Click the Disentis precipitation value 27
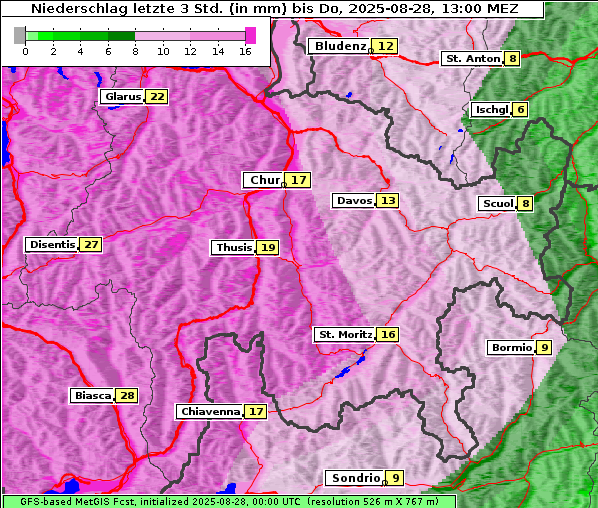This screenshot has width=598, height=508. [x=91, y=244]
